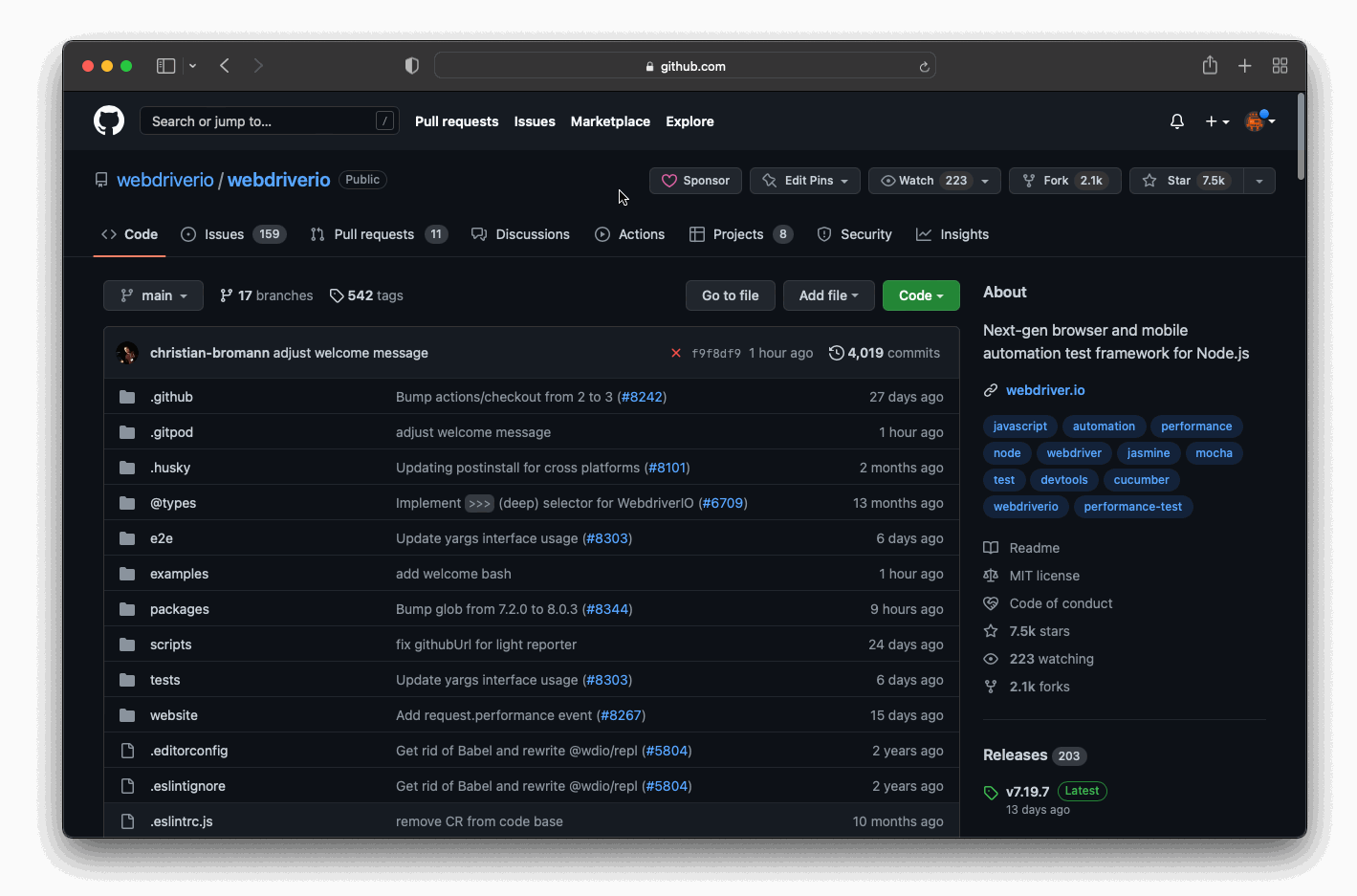Click the Watch eye button
This screenshot has width=1357, height=896.
click(x=922, y=181)
